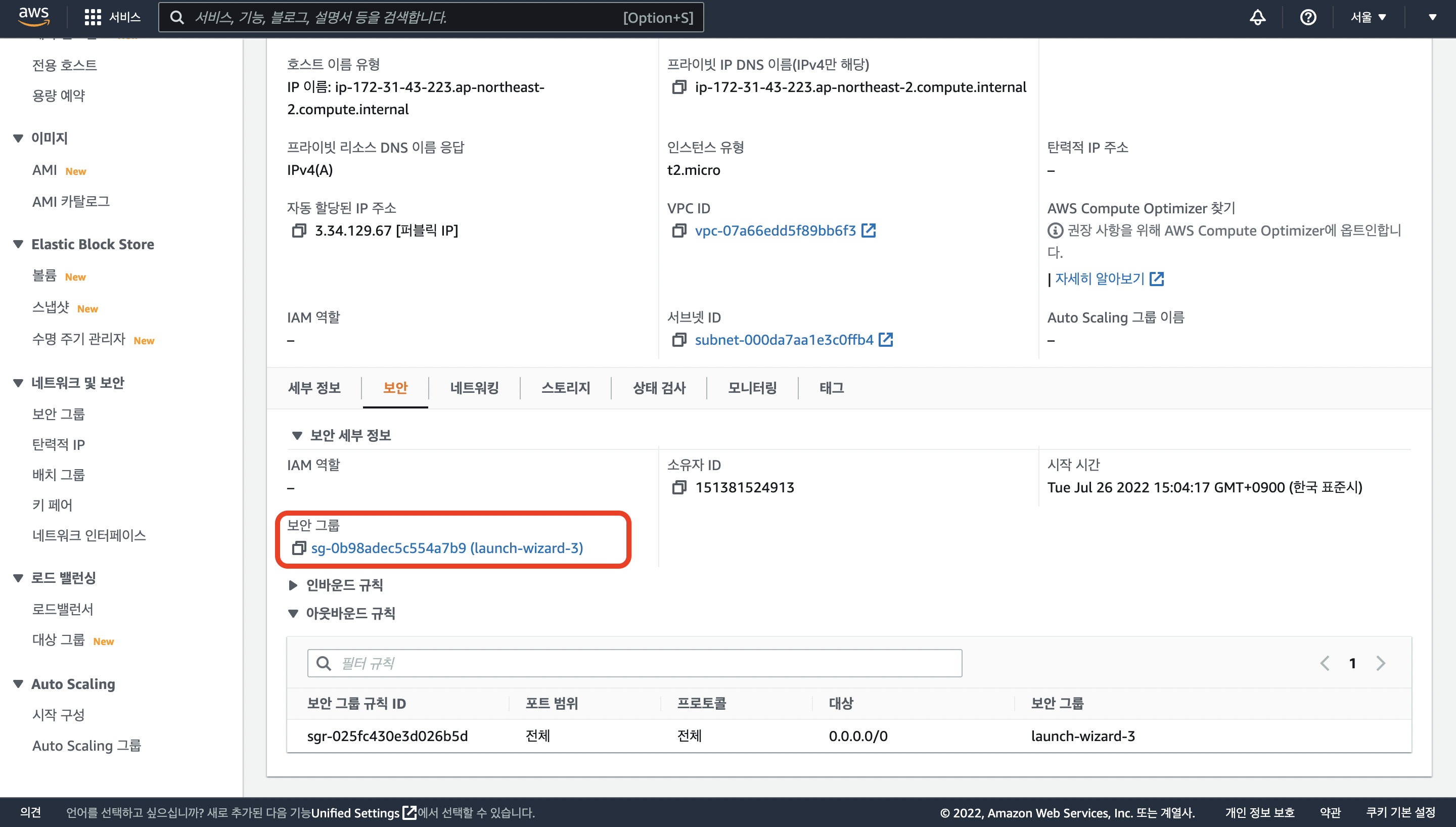Copy the public IP 3.34.129.67

[x=299, y=231]
